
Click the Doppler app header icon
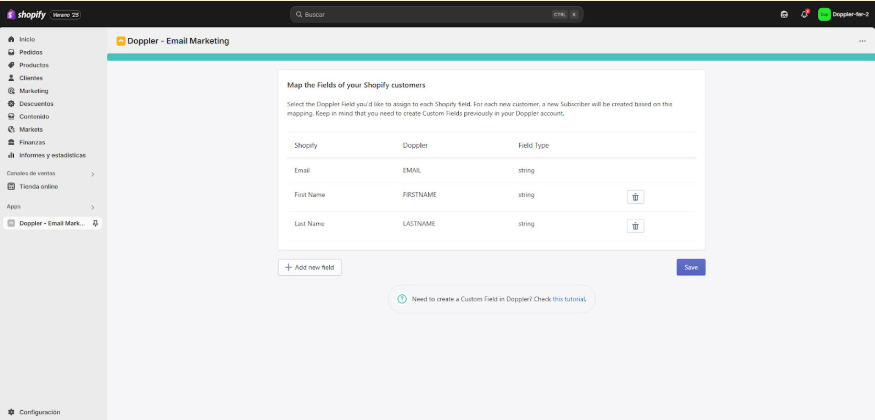pos(121,41)
